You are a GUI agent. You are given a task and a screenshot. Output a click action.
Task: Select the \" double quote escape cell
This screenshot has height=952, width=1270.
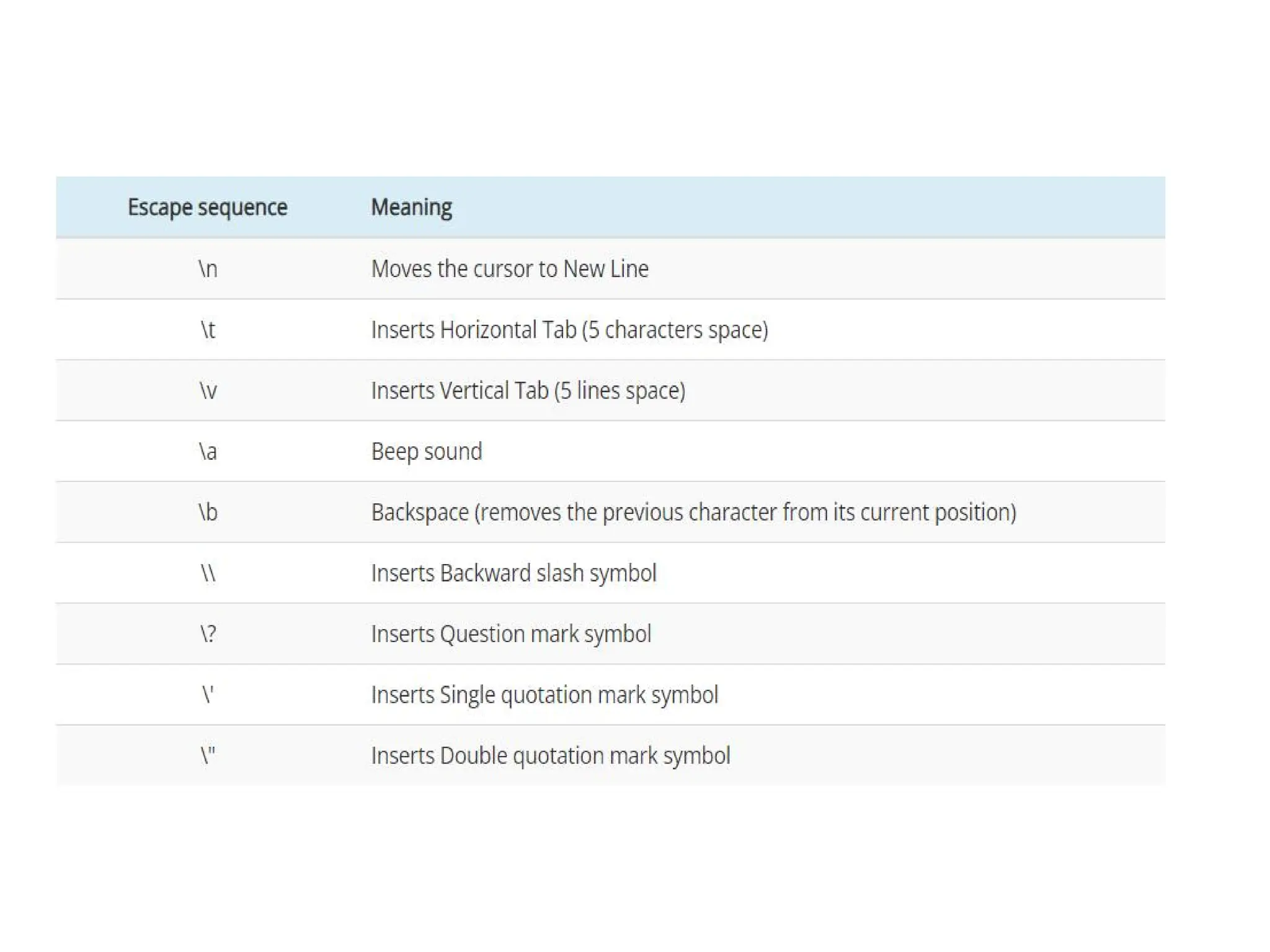208,755
